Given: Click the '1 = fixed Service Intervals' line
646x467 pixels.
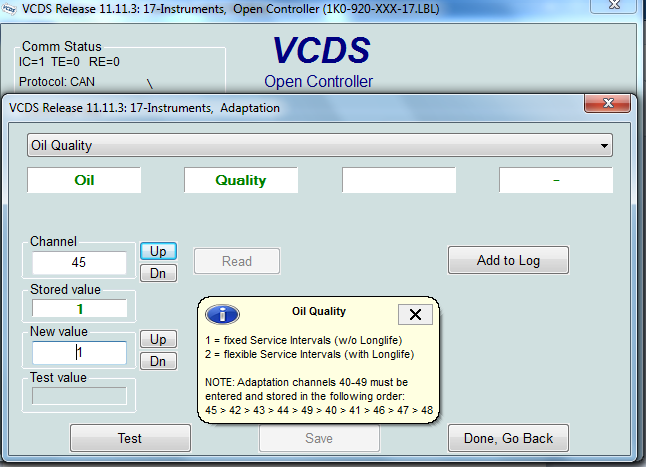Looking at the screenshot, I should point(304,340).
